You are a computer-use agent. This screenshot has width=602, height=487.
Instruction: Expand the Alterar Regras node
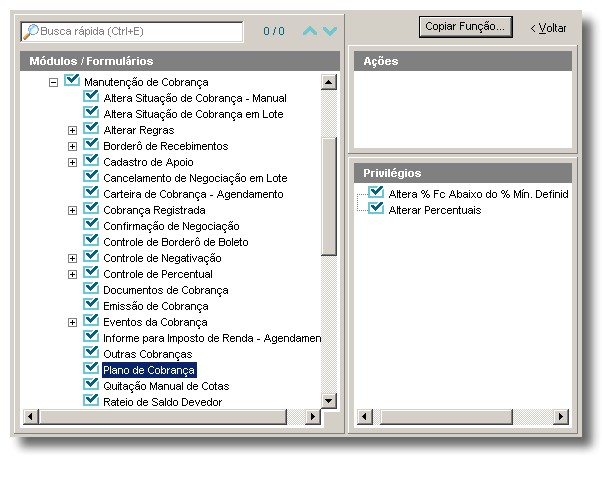pos(72,130)
